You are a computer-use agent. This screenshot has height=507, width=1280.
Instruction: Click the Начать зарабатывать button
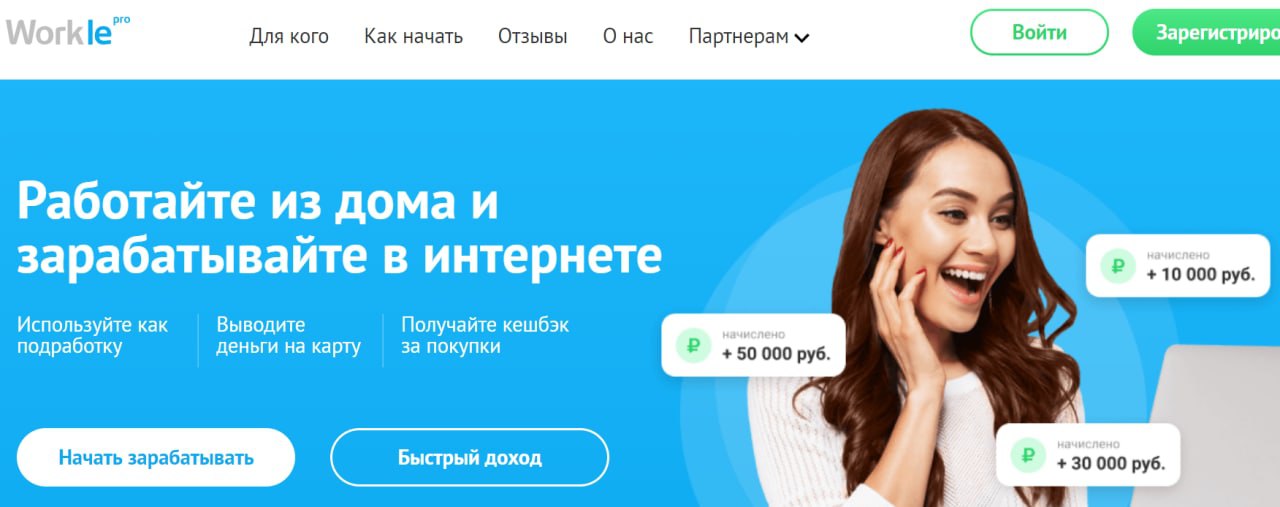[x=156, y=458]
